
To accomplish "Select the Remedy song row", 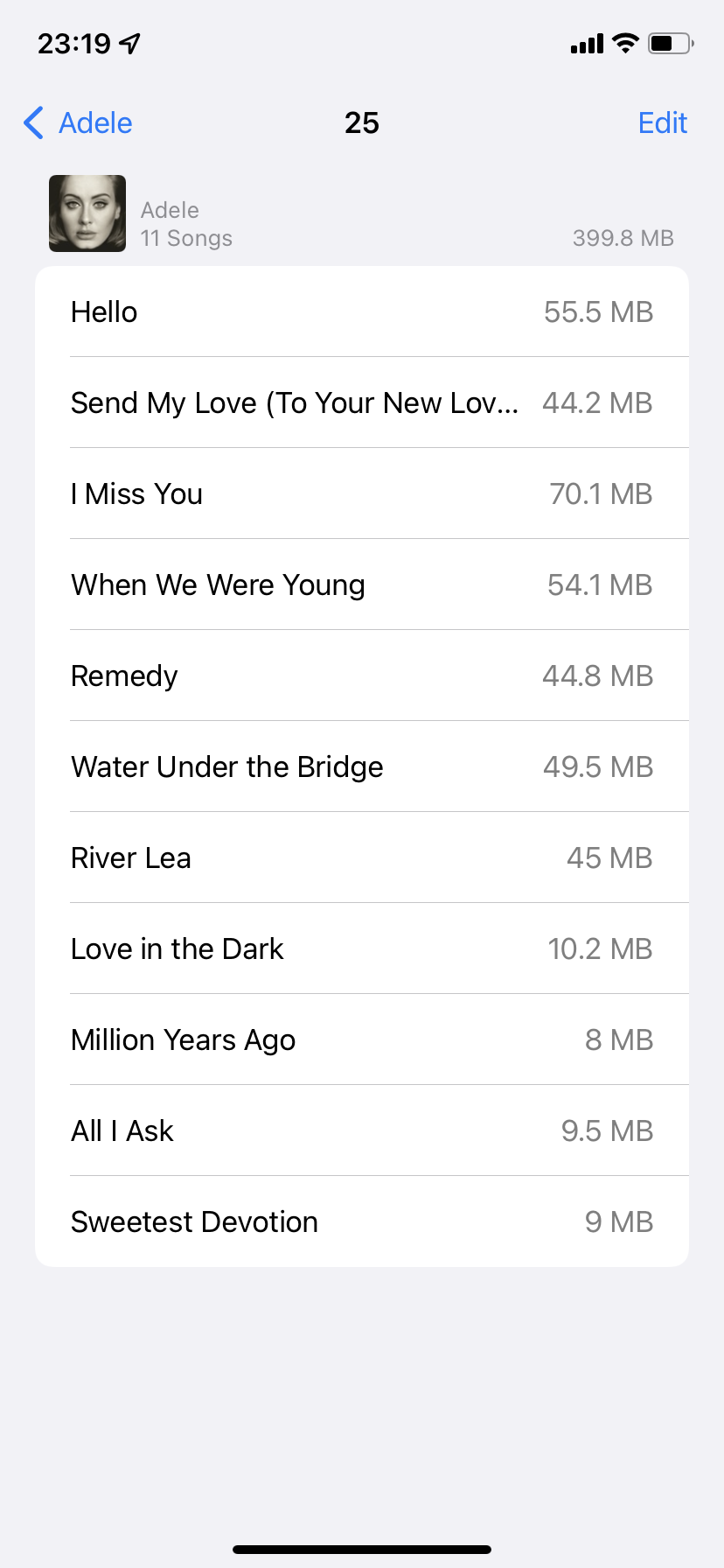I will tap(362, 676).
